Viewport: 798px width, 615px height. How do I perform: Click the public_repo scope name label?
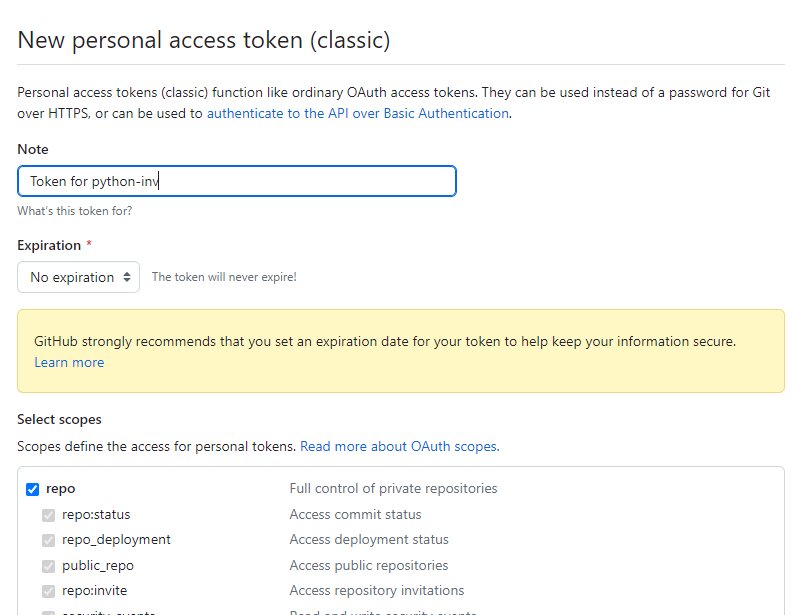pos(98,566)
